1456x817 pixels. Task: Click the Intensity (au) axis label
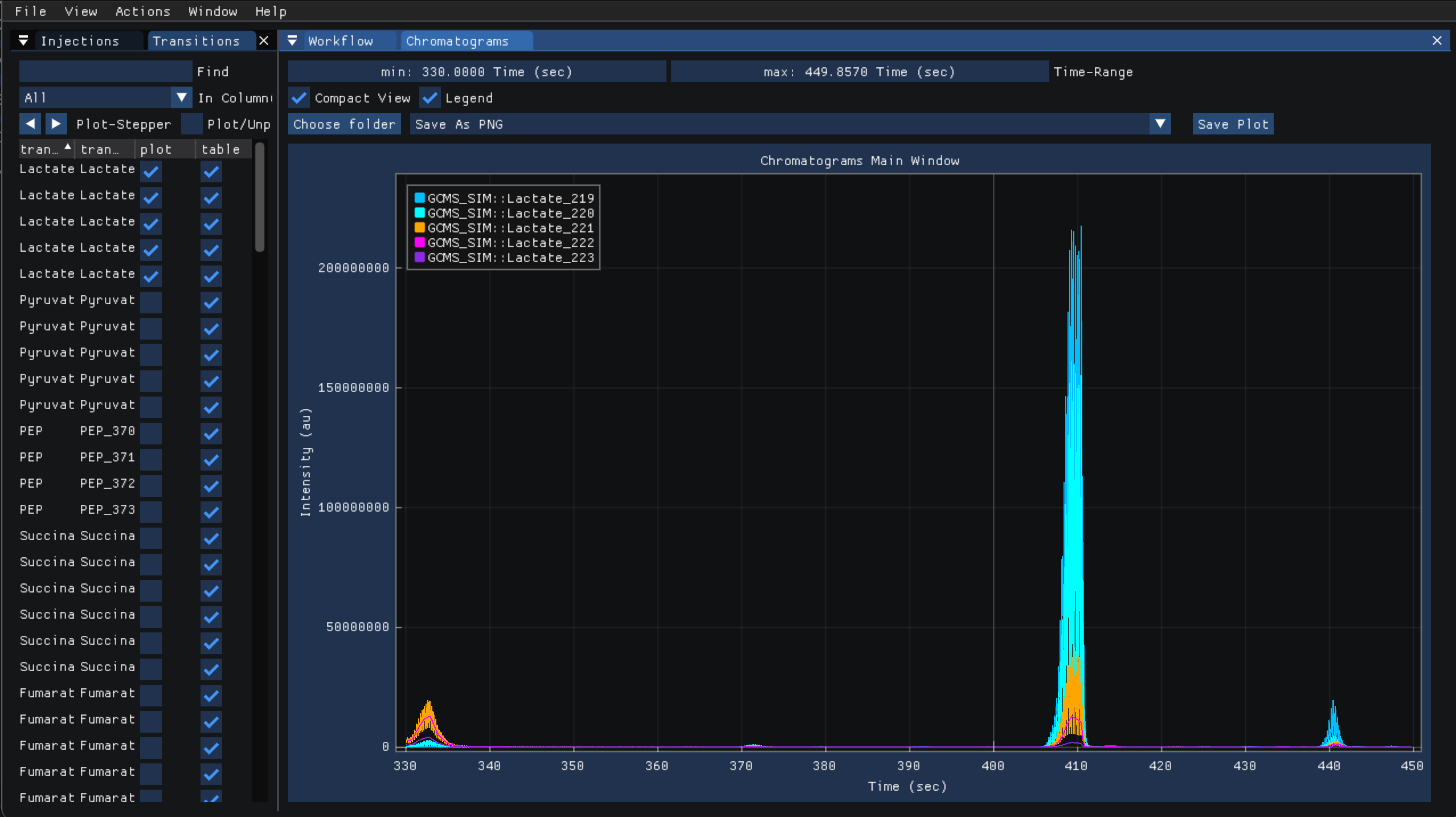click(x=306, y=462)
